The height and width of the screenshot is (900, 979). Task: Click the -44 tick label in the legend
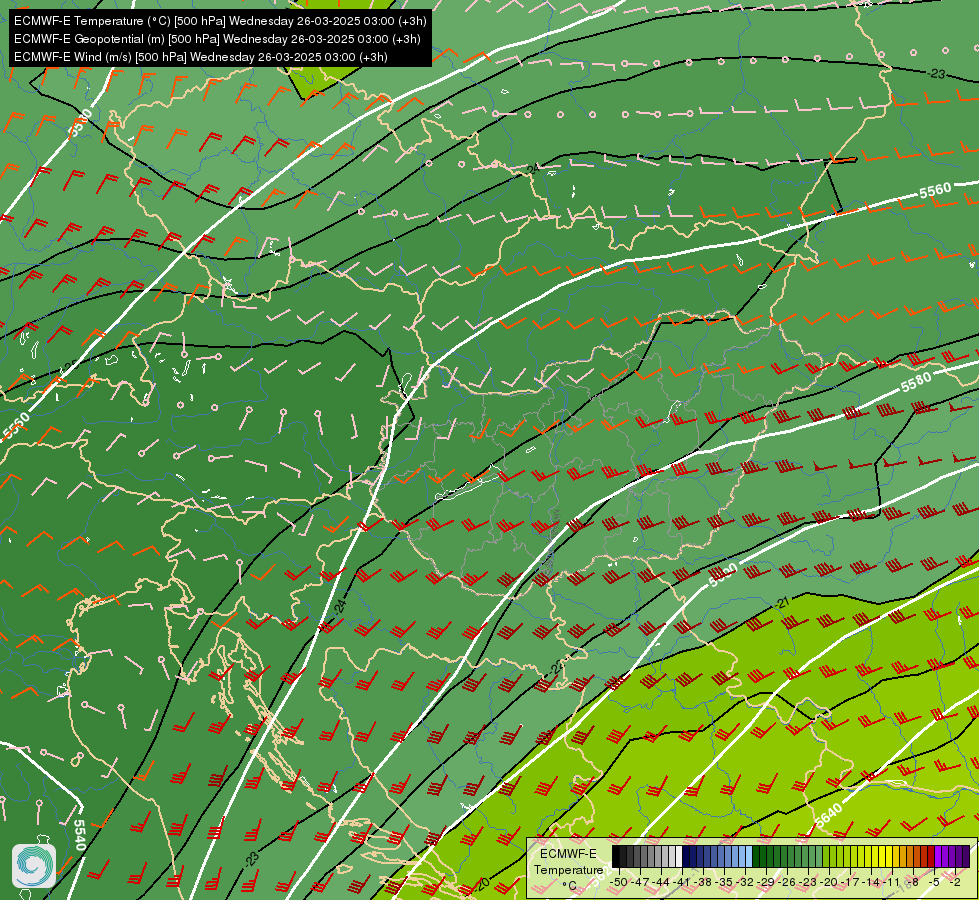pos(661,882)
